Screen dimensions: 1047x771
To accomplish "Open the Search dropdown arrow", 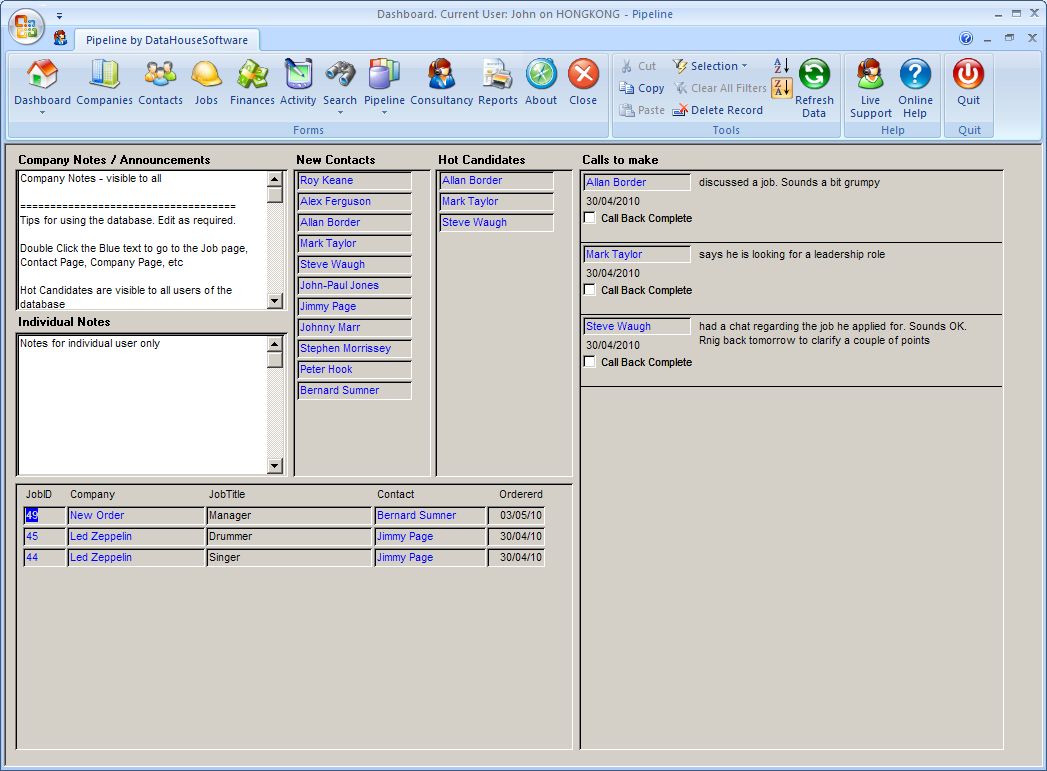I will (x=340, y=112).
